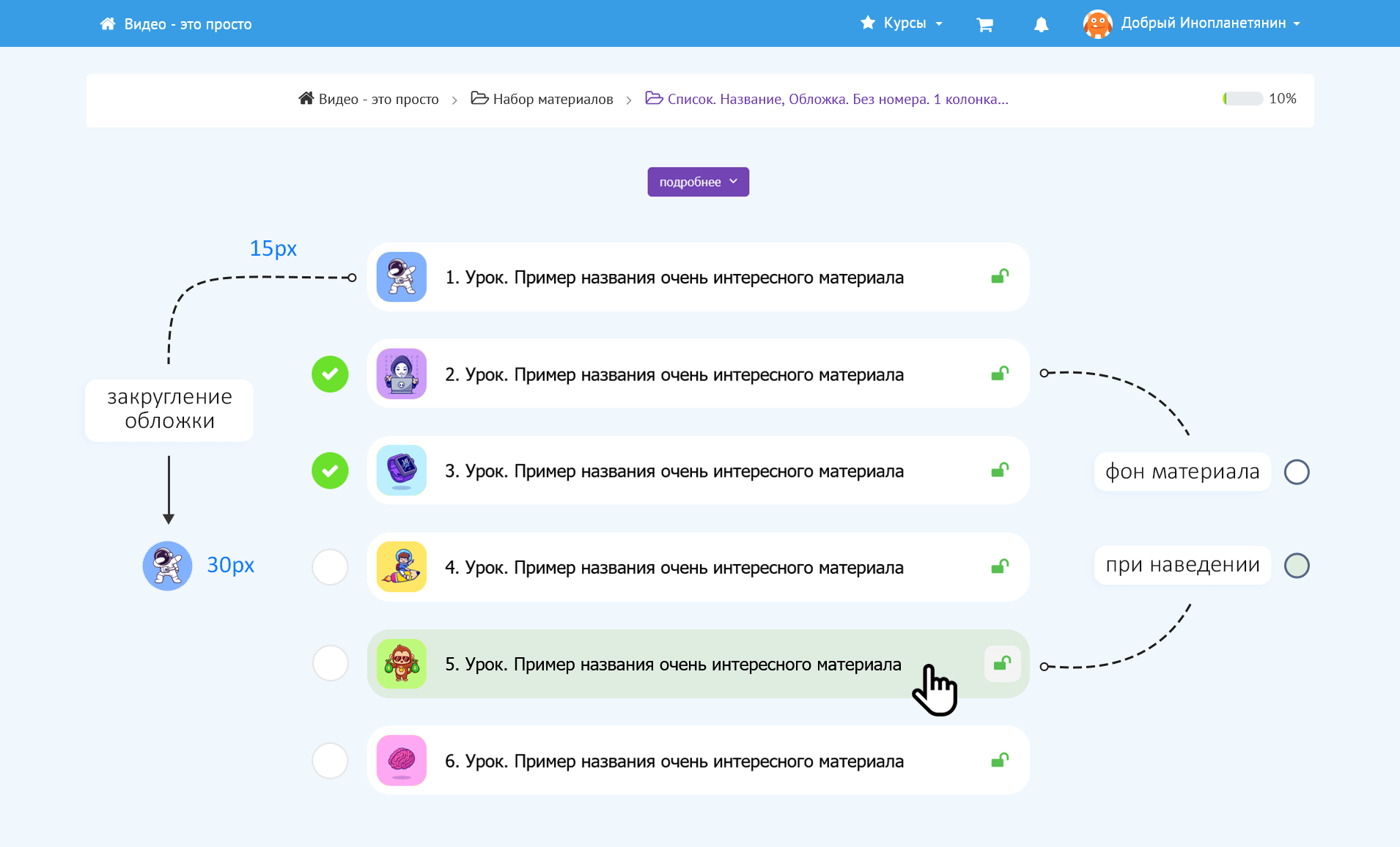Go to «Набор материалов» breadcrumb

tap(552, 99)
